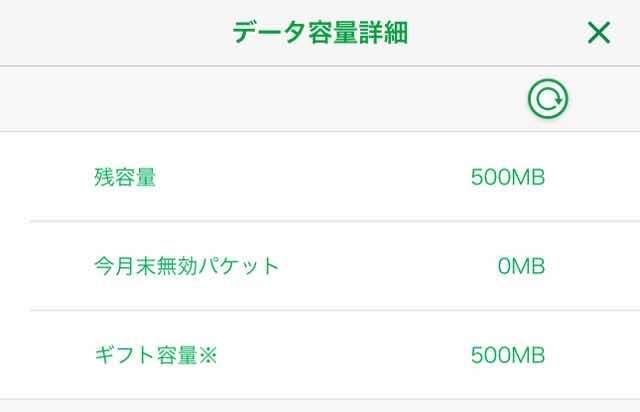Tap the 今月末 text in the middle row
This screenshot has width=640, height=412.
pos(125,267)
